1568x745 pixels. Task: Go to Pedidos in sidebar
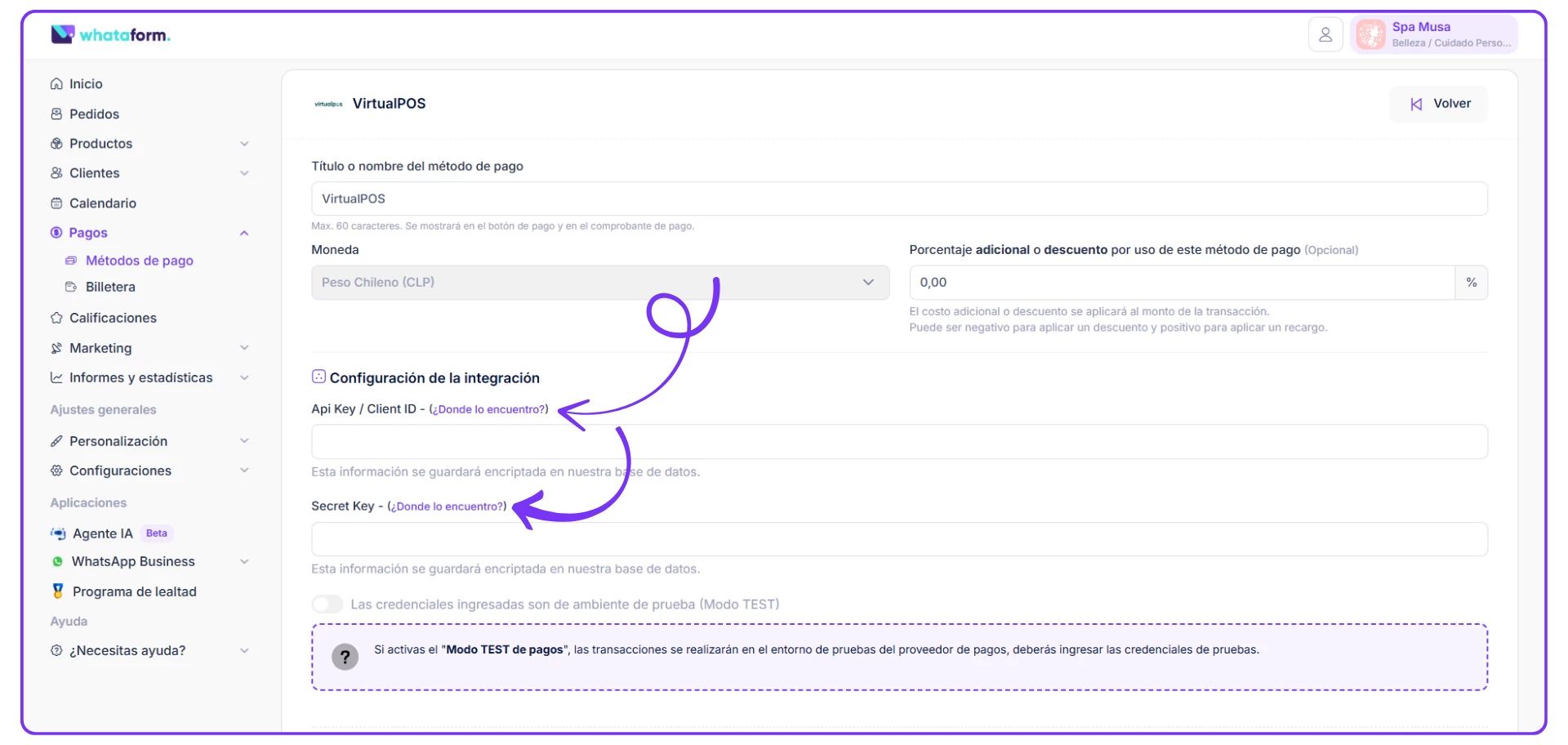pyautogui.click(x=94, y=114)
